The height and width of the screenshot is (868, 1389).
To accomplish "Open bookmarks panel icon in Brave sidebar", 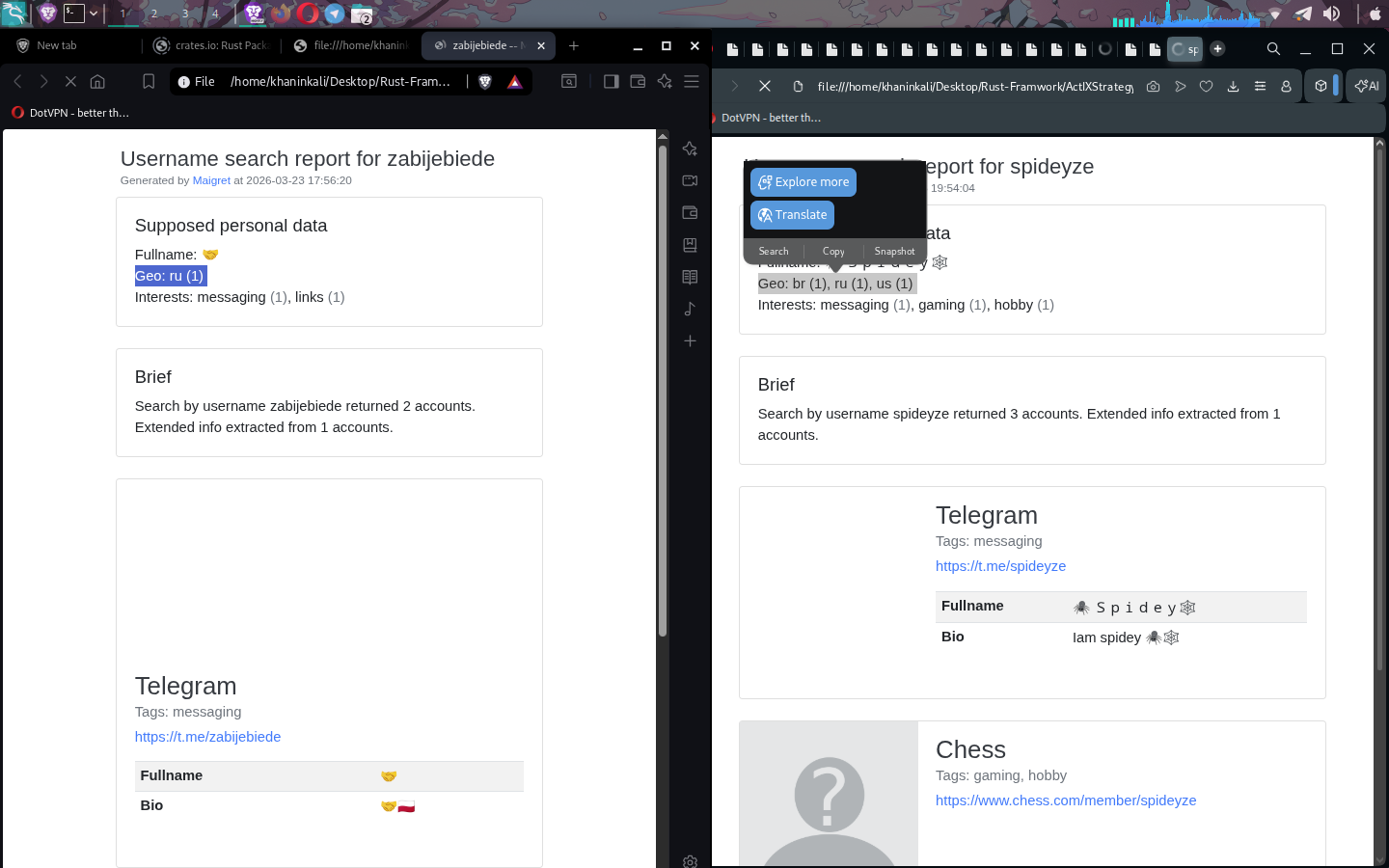I will click(x=690, y=245).
